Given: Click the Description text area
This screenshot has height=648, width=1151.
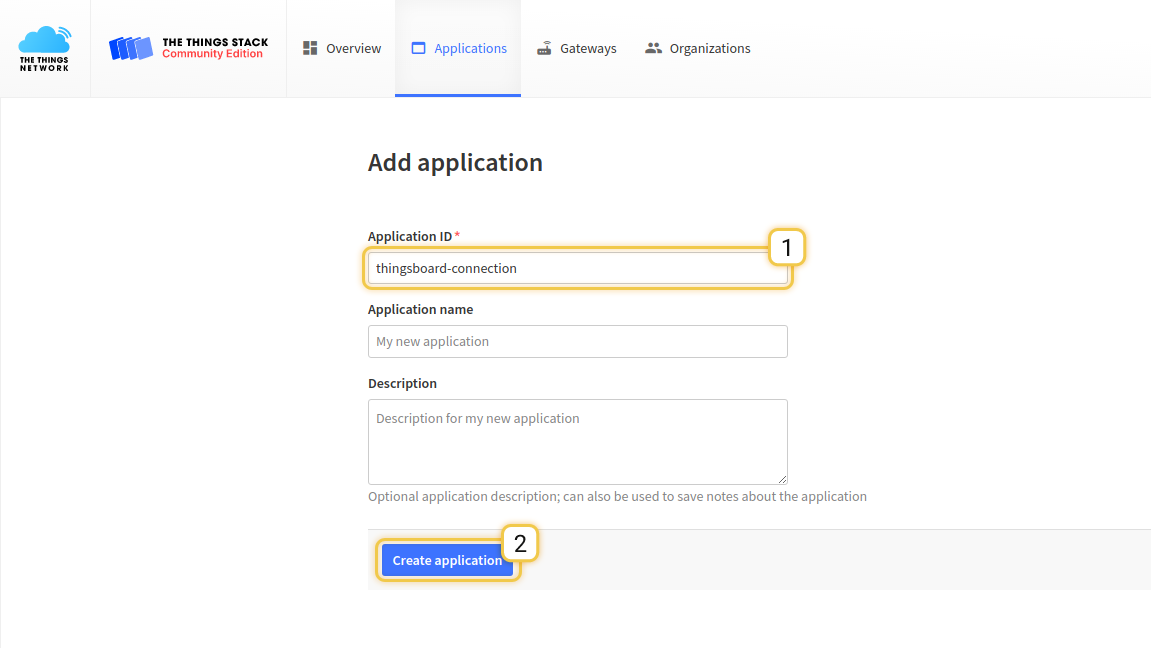Looking at the screenshot, I should click(x=578, y=442).
